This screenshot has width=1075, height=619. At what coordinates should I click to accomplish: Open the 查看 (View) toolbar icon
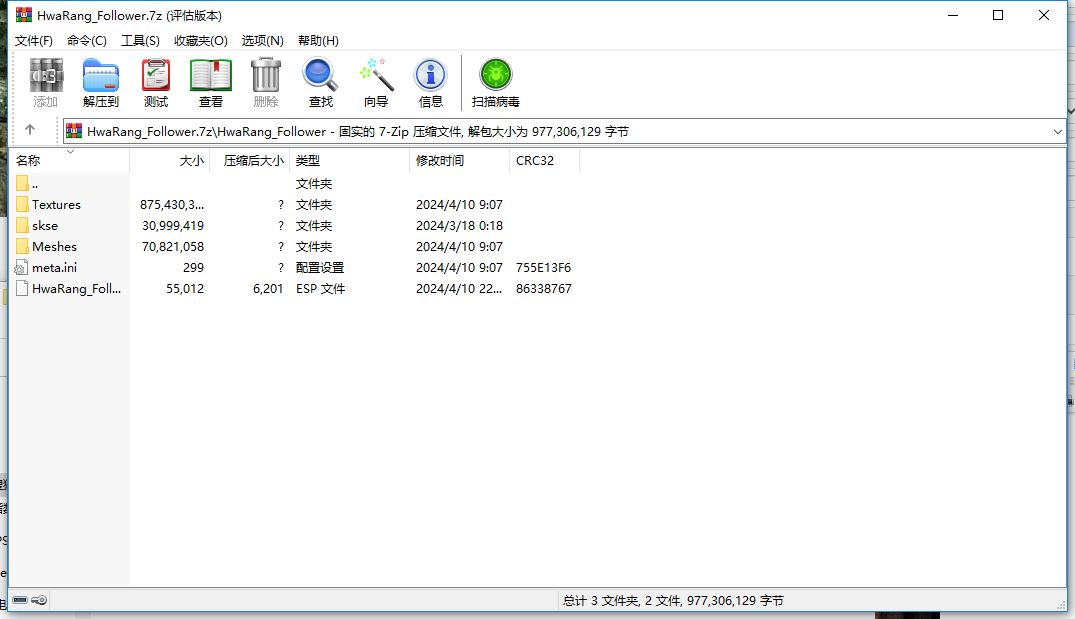click(x=210, y=75)
